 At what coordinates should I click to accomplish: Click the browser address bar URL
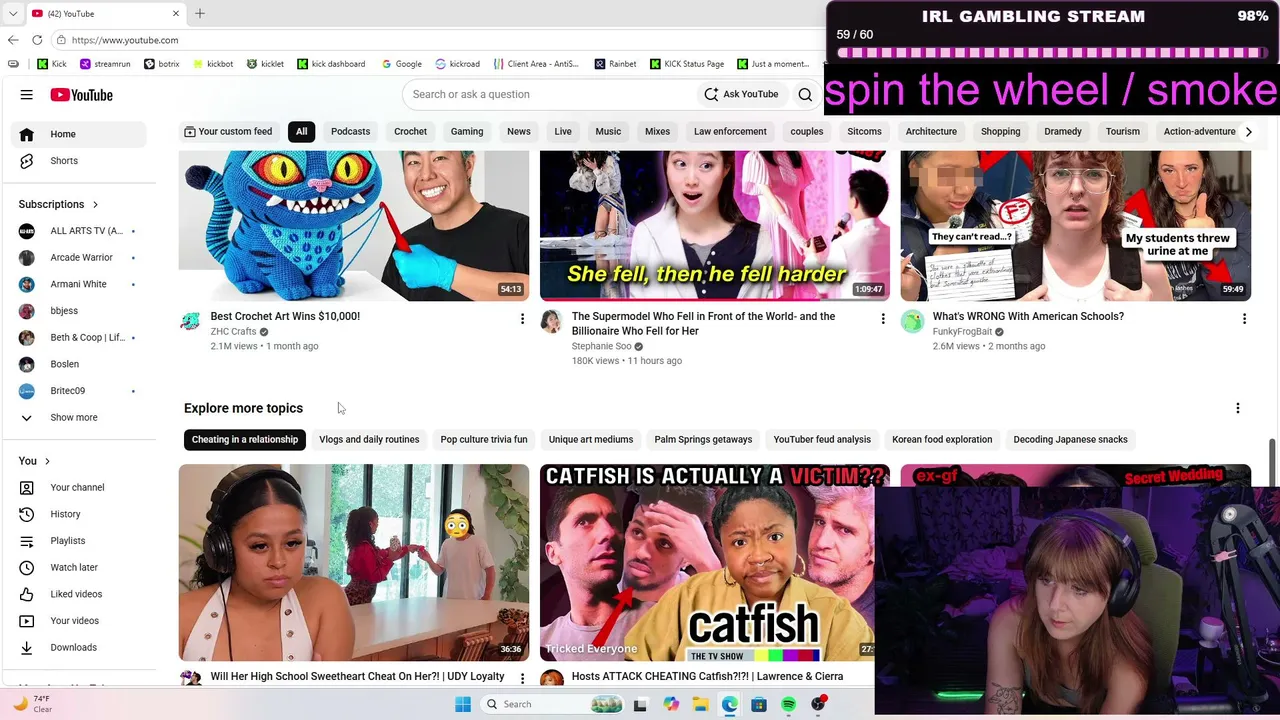(x=125, y=40)
